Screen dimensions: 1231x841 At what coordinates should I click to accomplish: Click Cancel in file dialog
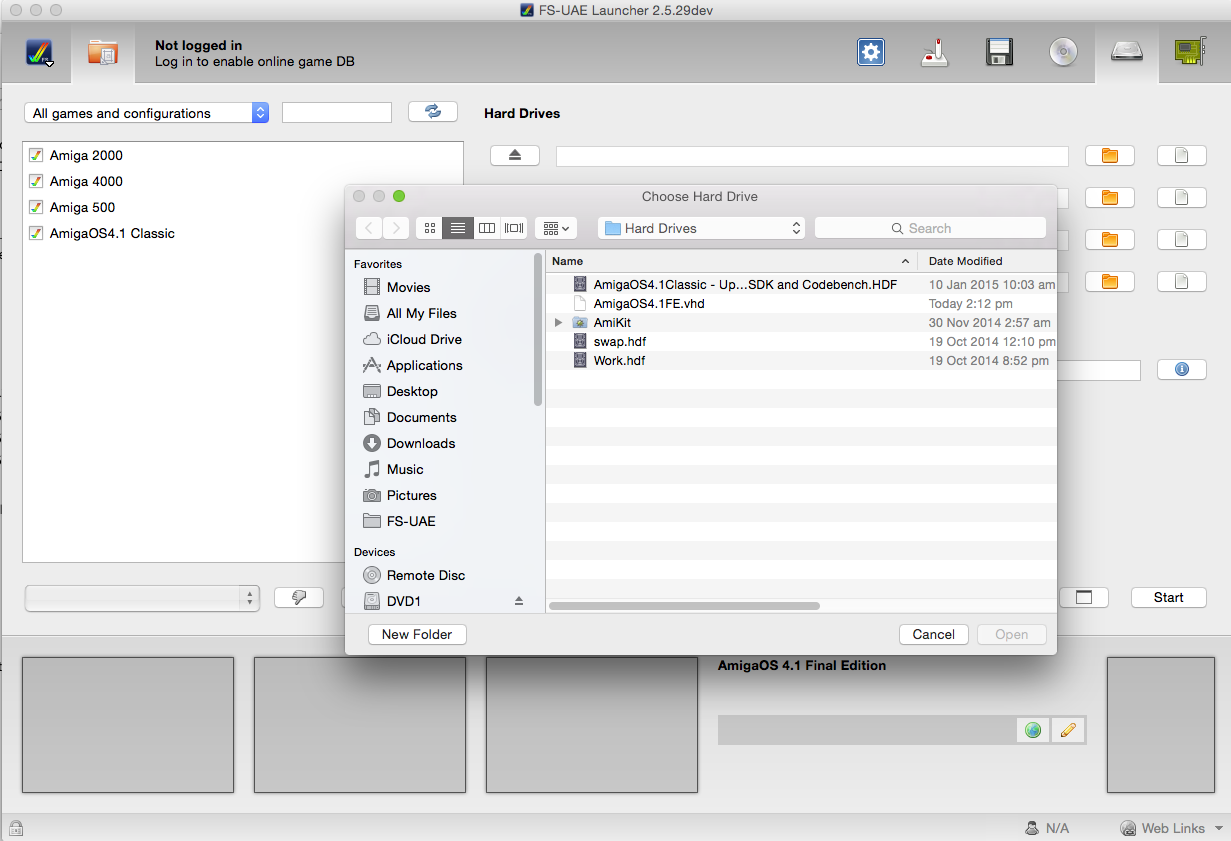(x=934, y=634)
